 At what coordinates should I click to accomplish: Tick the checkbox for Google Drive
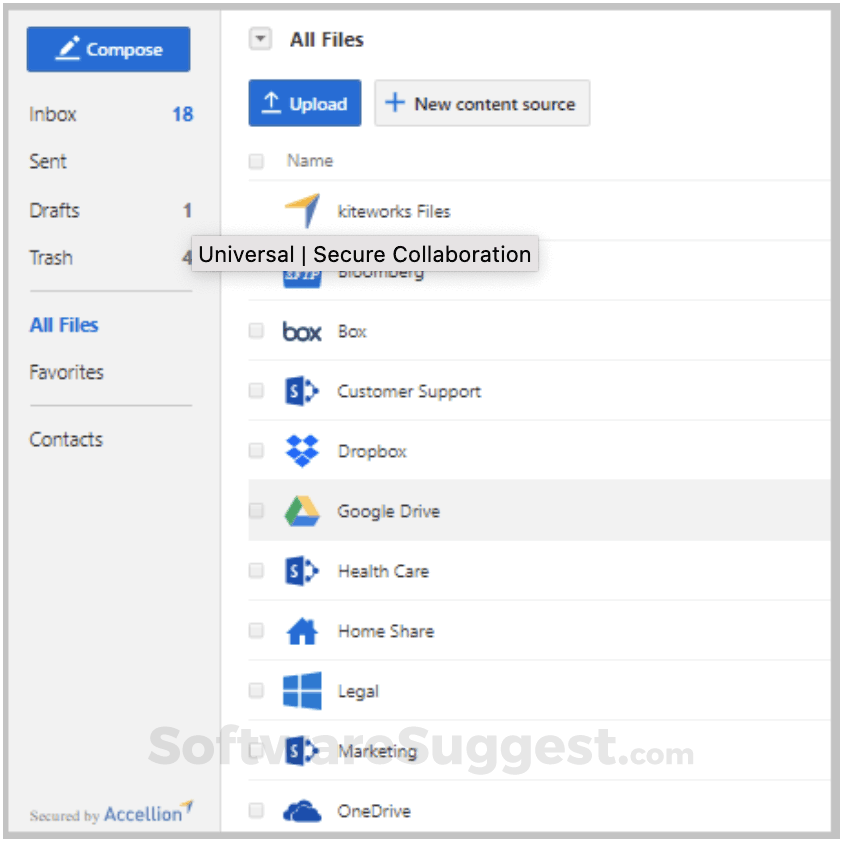click(x=256, y=511)
